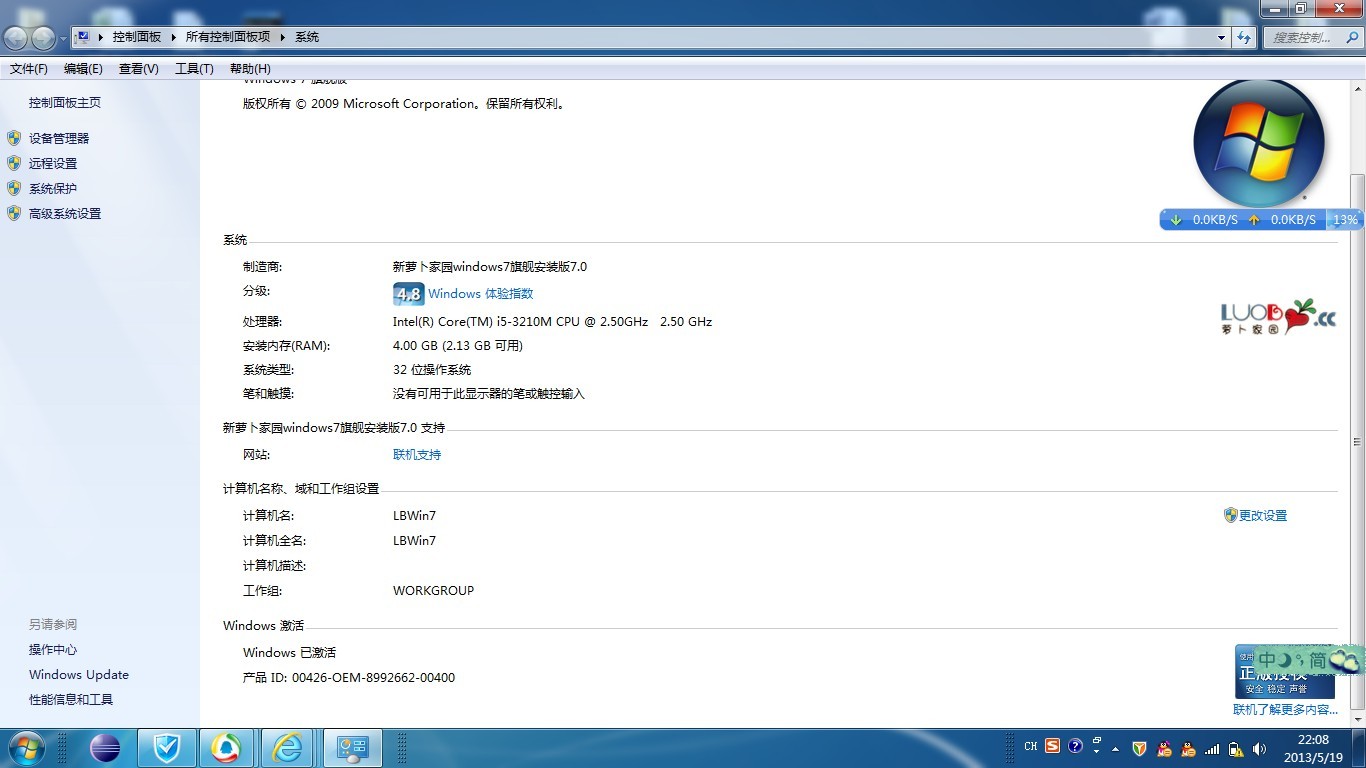Click 联机了解更多内容 link

click(1285, 710)
